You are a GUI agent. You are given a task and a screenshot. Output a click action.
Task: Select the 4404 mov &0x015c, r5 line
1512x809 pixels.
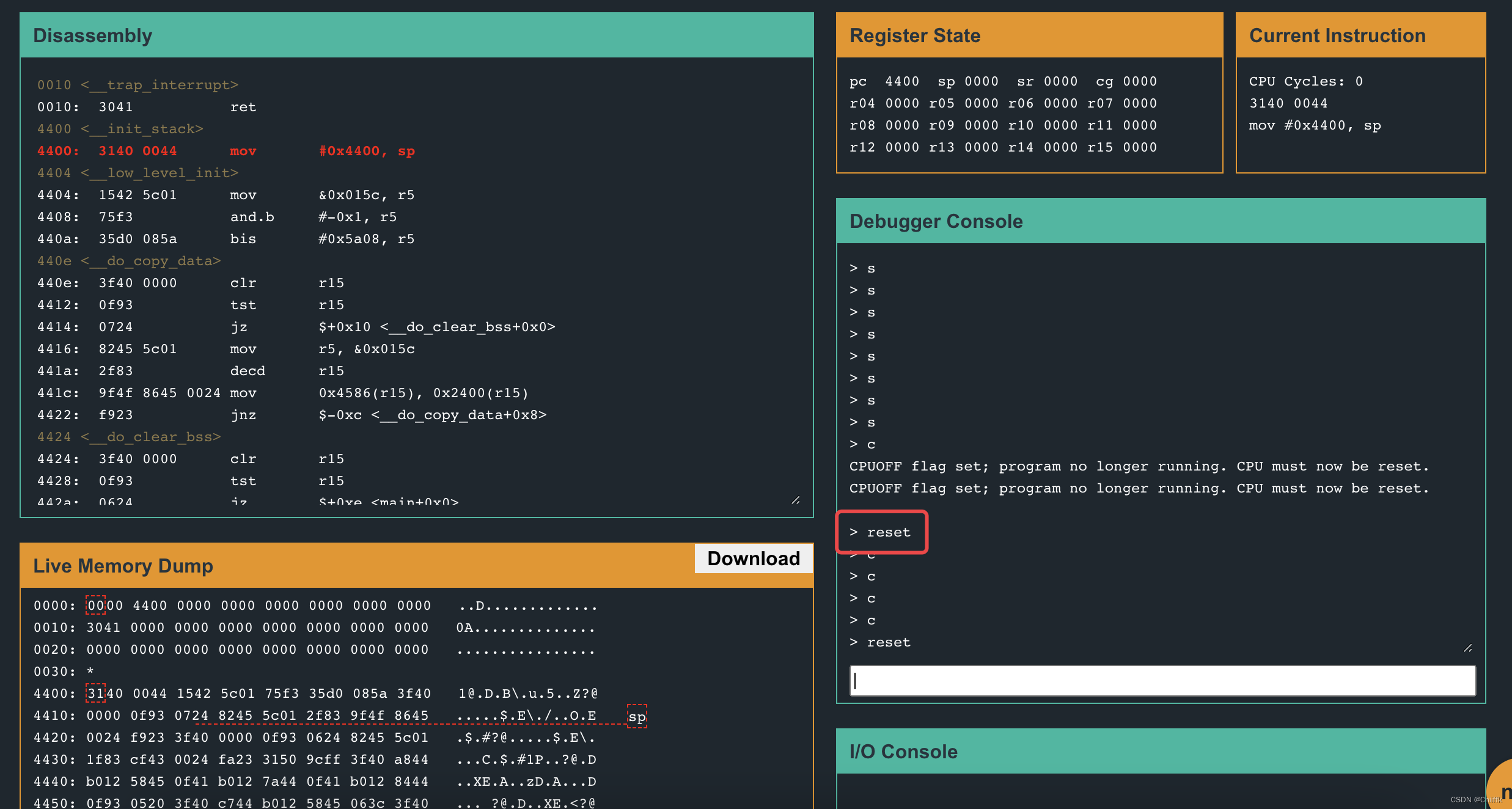click(x=226, y=195)
